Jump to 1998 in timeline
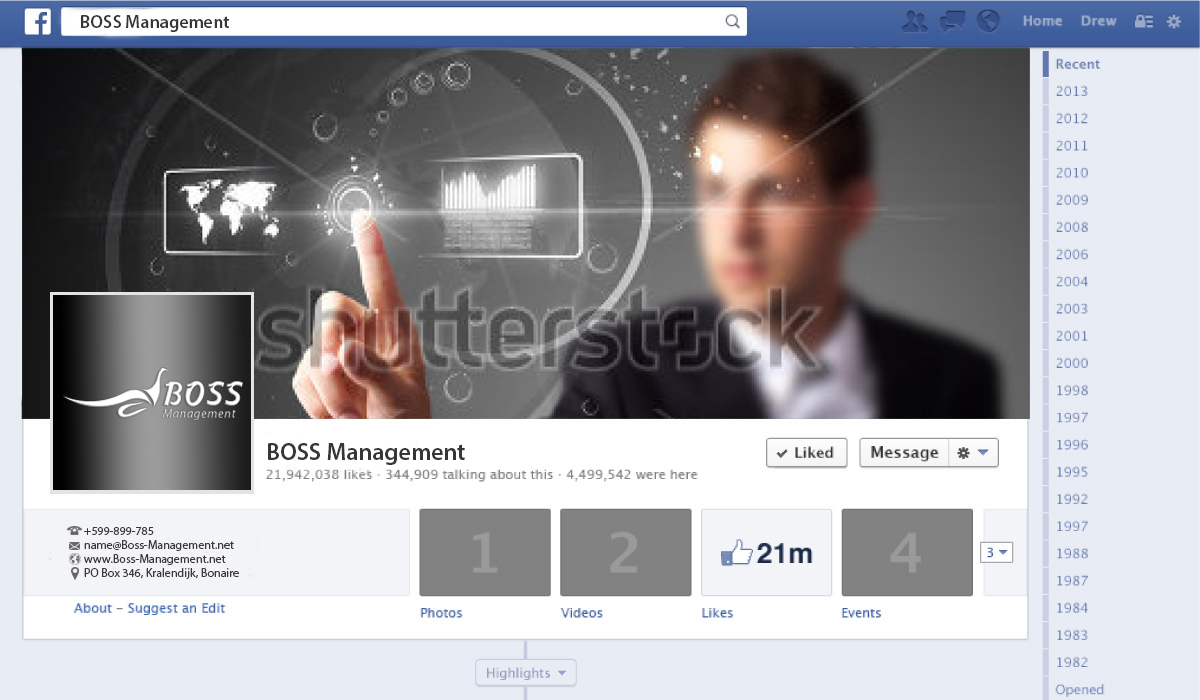The height and width of the screenshot is (700, 1200). [1071, 390]
